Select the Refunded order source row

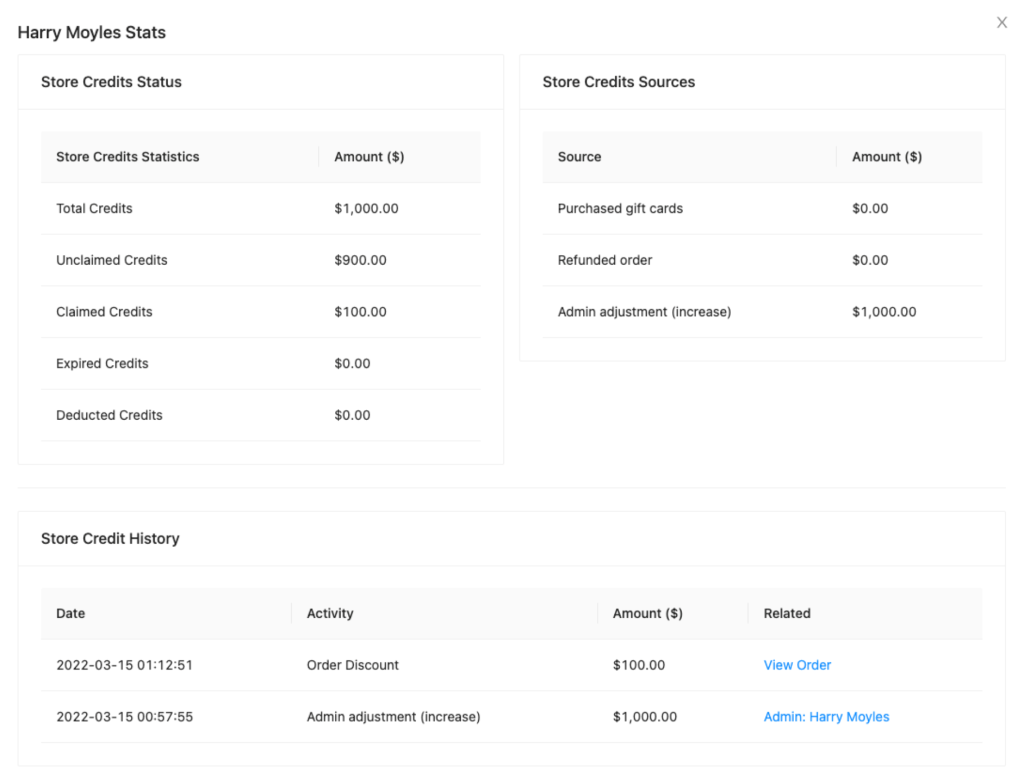[605, 260]
